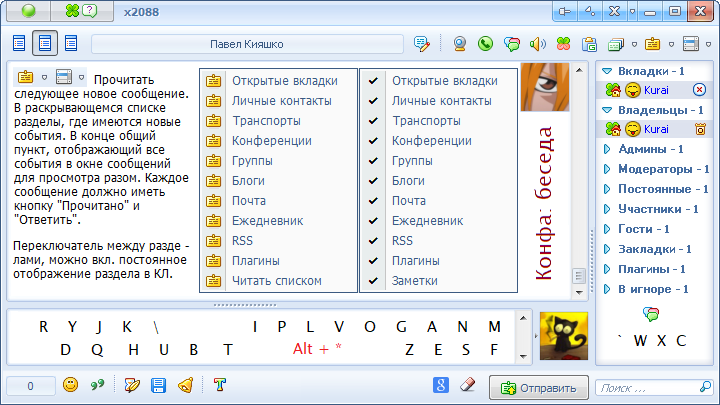The width and height of the screenshot is (720, 405).
Task: Close Kurai tab with the red X
Action: [x=699, y=90]
